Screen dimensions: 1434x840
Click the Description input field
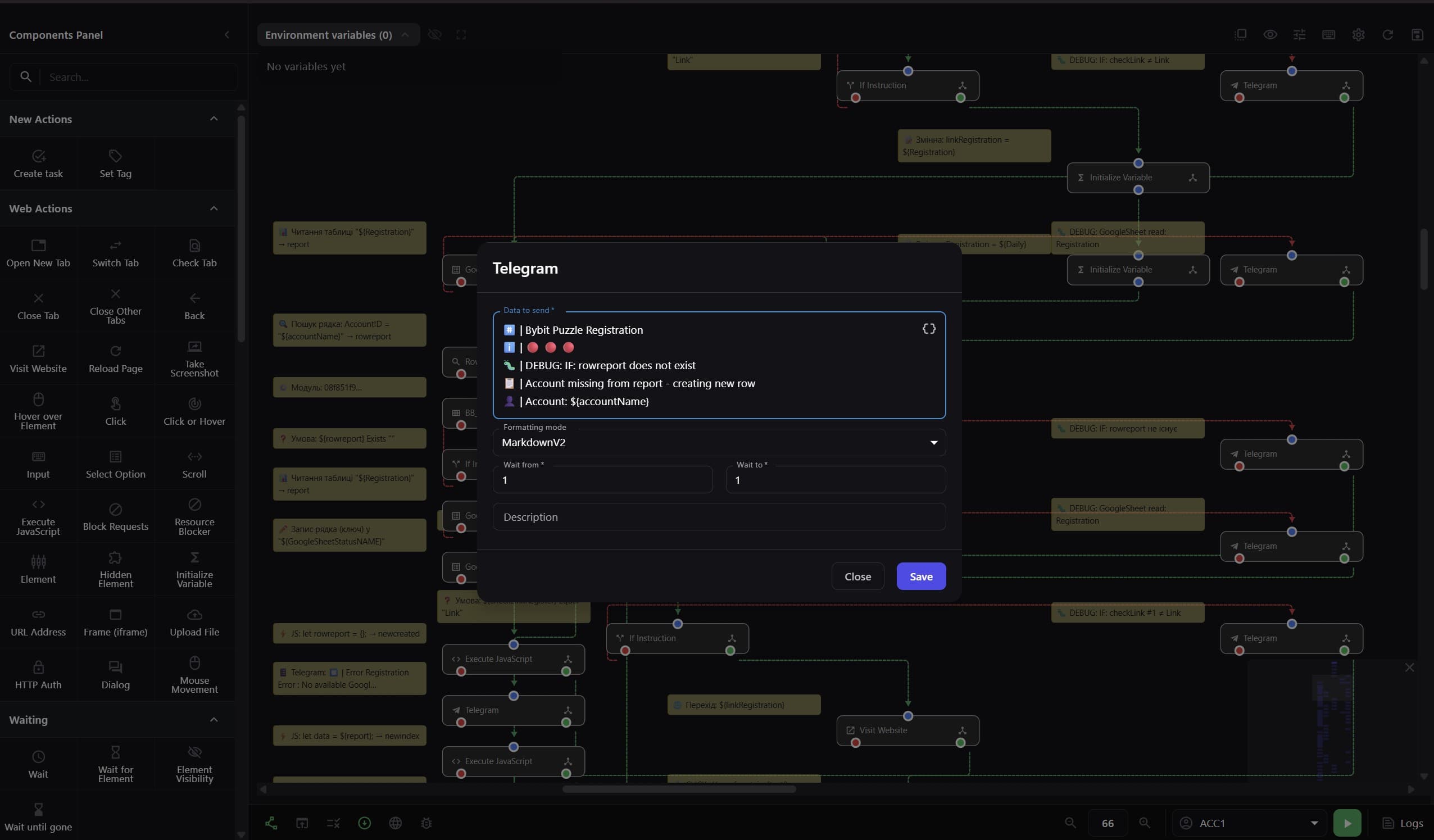[719, 517]
